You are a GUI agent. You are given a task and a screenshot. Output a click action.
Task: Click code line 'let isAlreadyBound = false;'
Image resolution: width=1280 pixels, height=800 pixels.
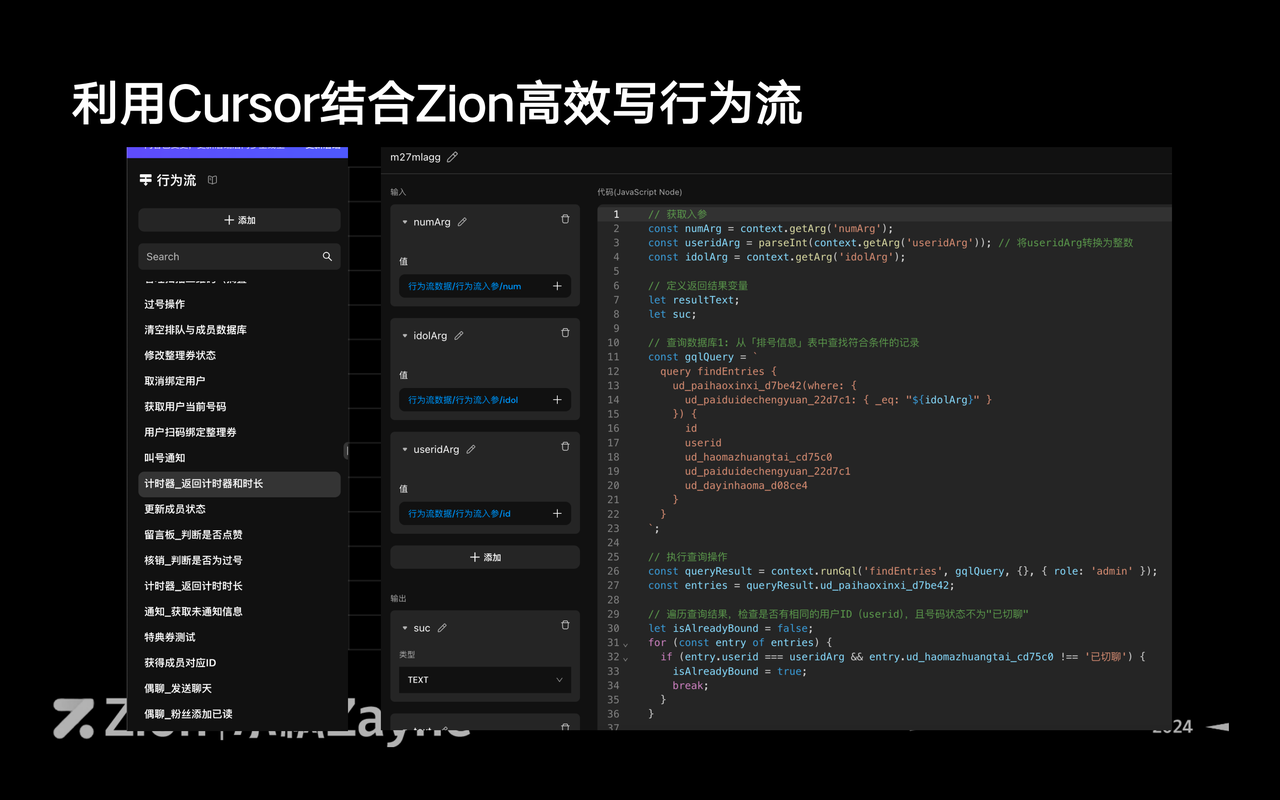tap(730, 628)
